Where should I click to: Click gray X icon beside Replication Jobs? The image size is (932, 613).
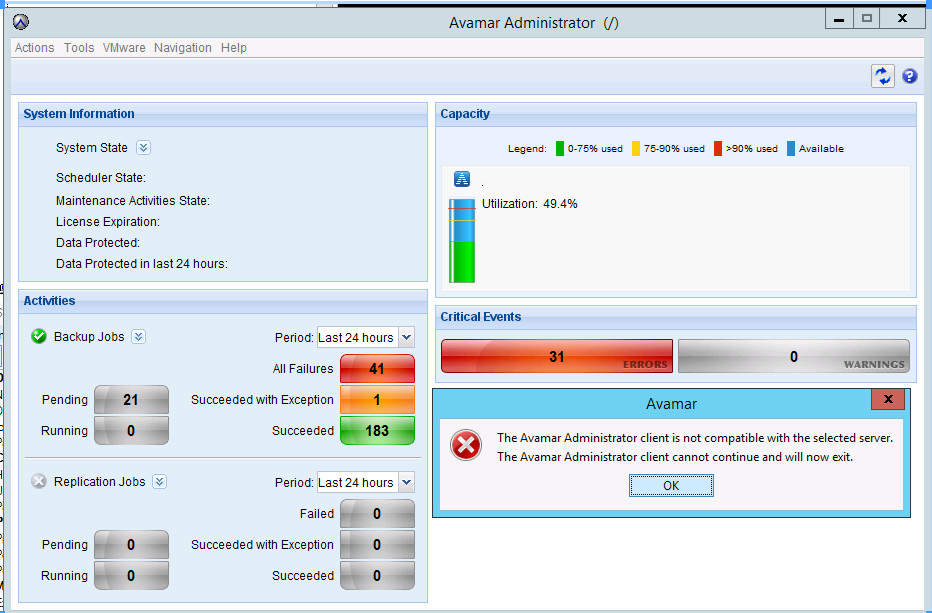[x=39, y=481]
